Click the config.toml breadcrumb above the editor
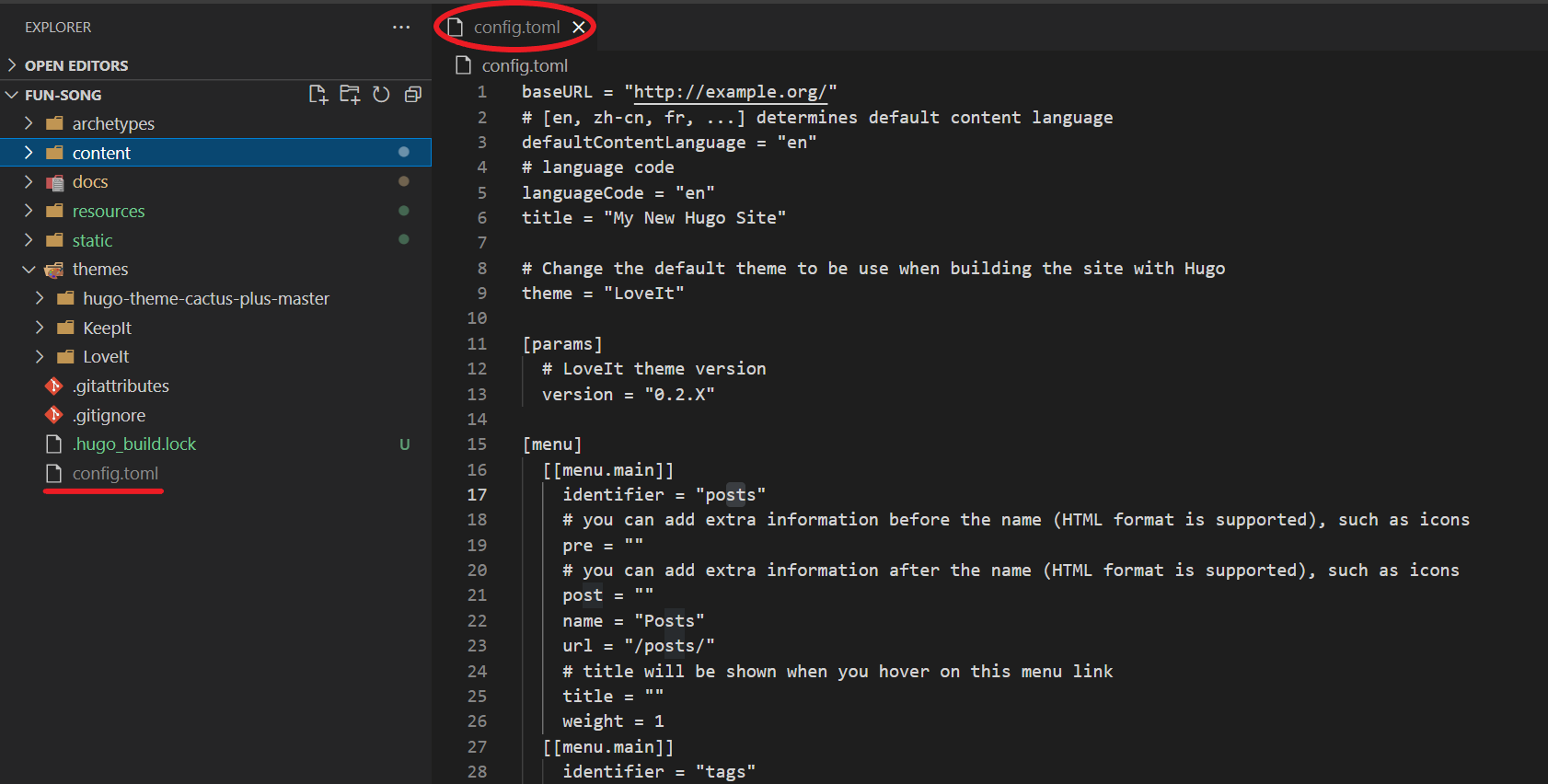Viewport: 1548px width, 784px height. point(525,66)
